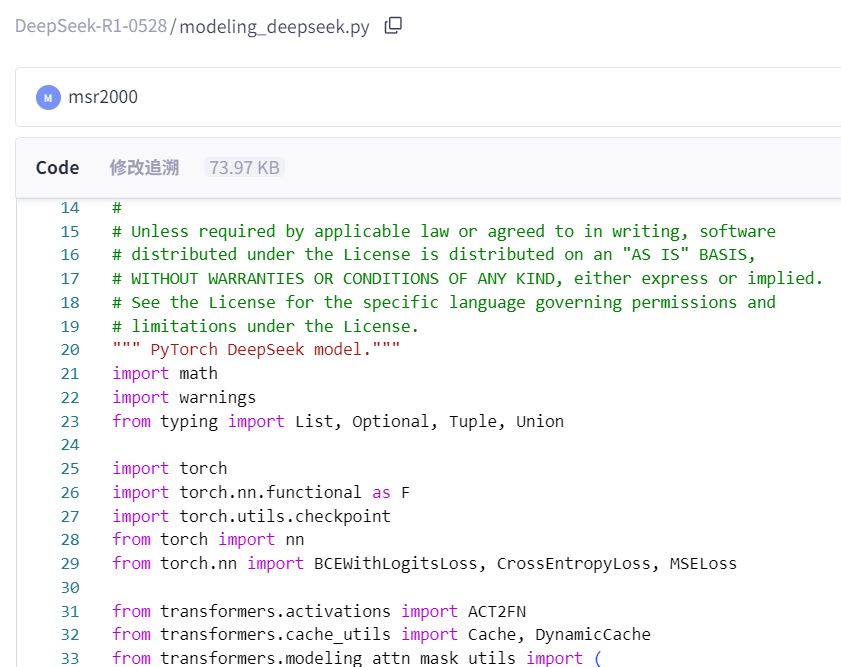The image size is (841, 667).
Task: Click the "import warnings" code line
Action: (184, 397)
